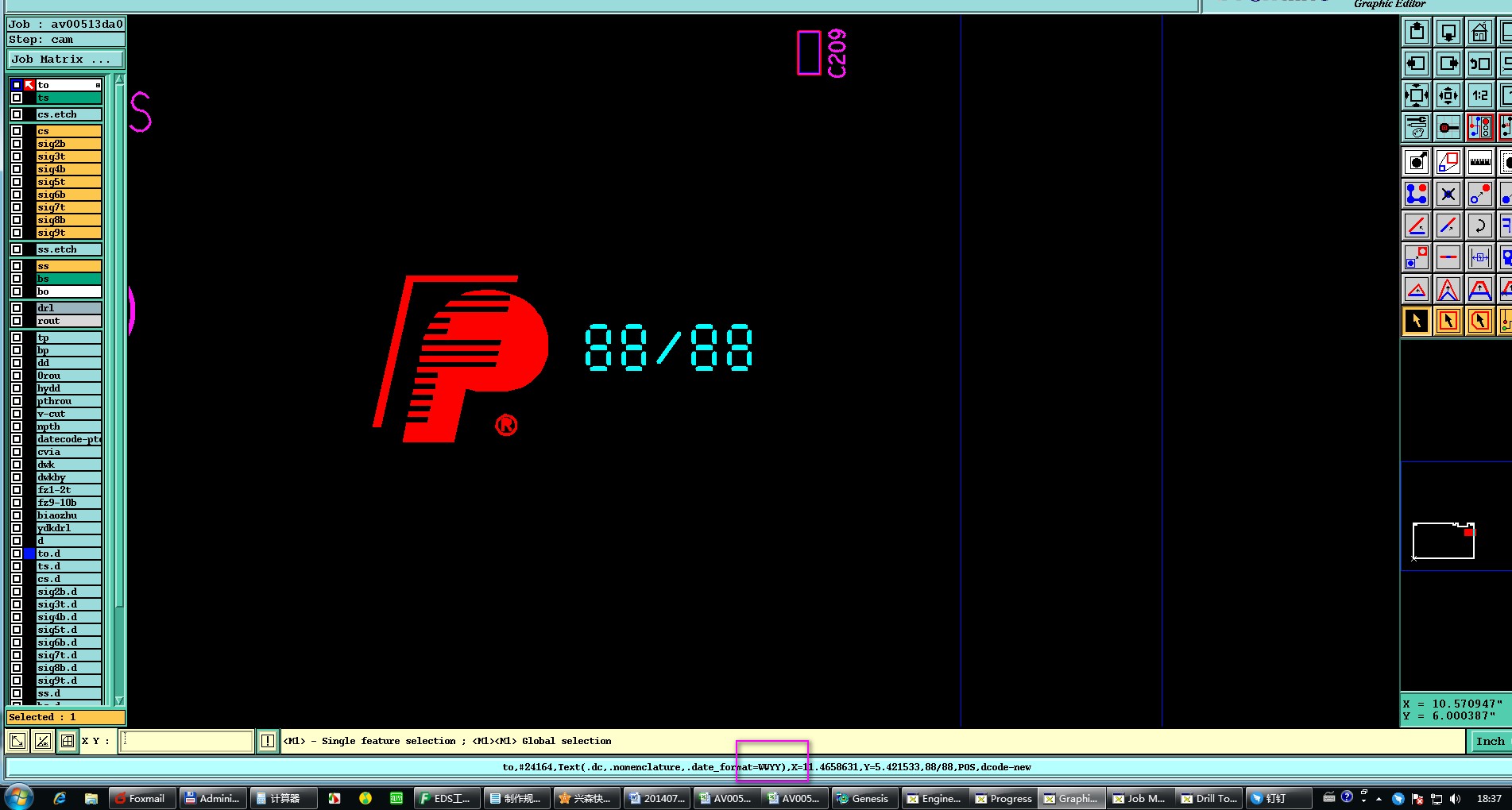The image size is (1512, 810).
Task: Select the black background arrow selection tool
Action: [1417, 321]
